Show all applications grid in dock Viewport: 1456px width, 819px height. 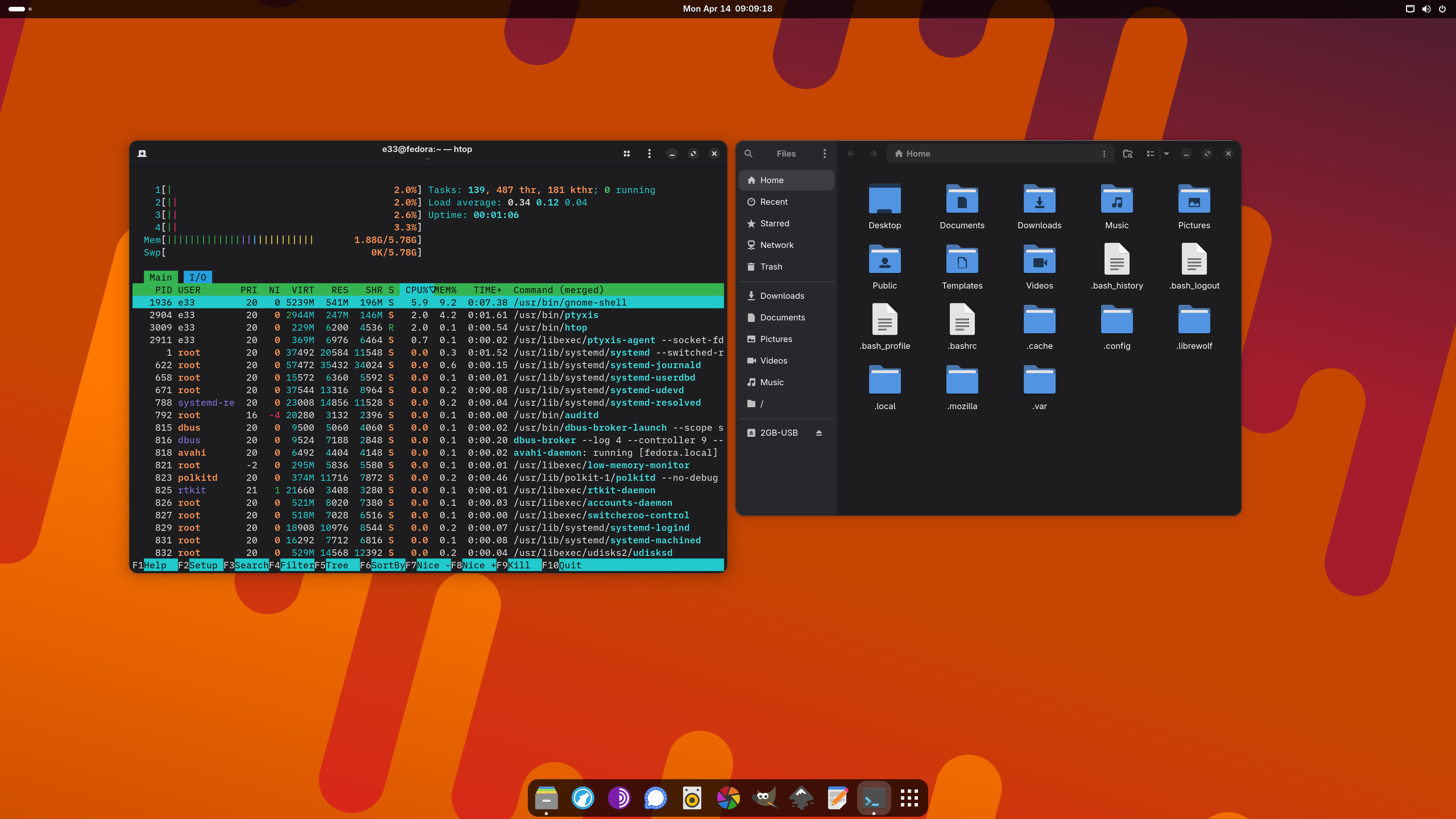click(x=910, y=798)
